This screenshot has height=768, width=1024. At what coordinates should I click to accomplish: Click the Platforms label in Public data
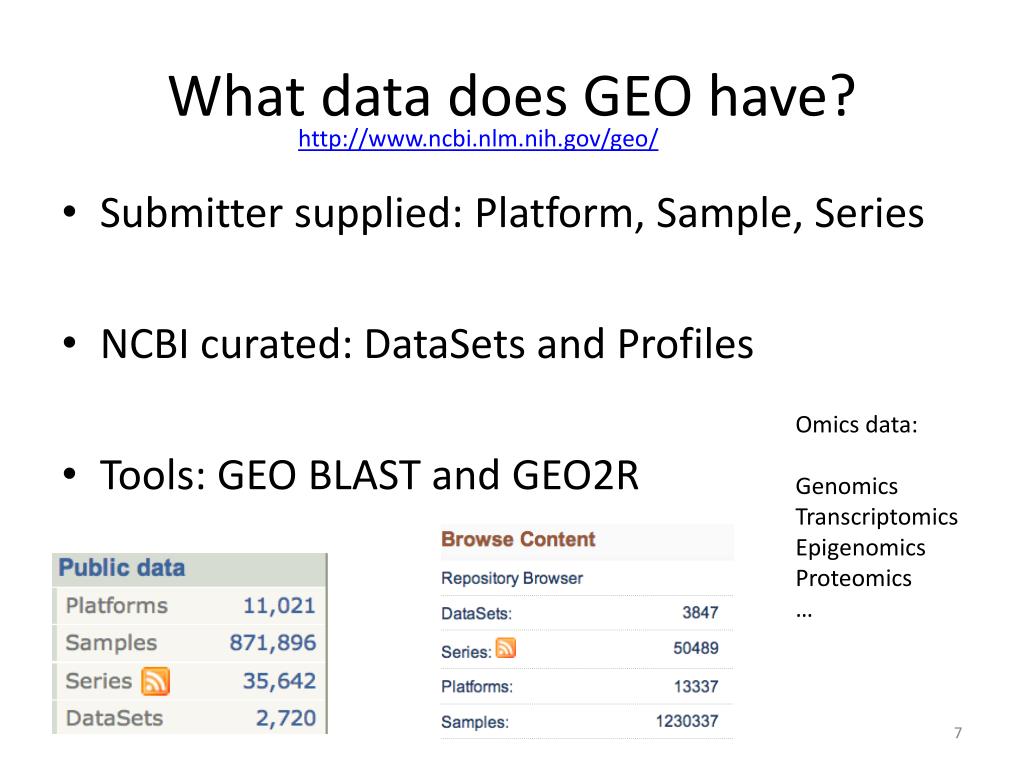pos(117,606)
